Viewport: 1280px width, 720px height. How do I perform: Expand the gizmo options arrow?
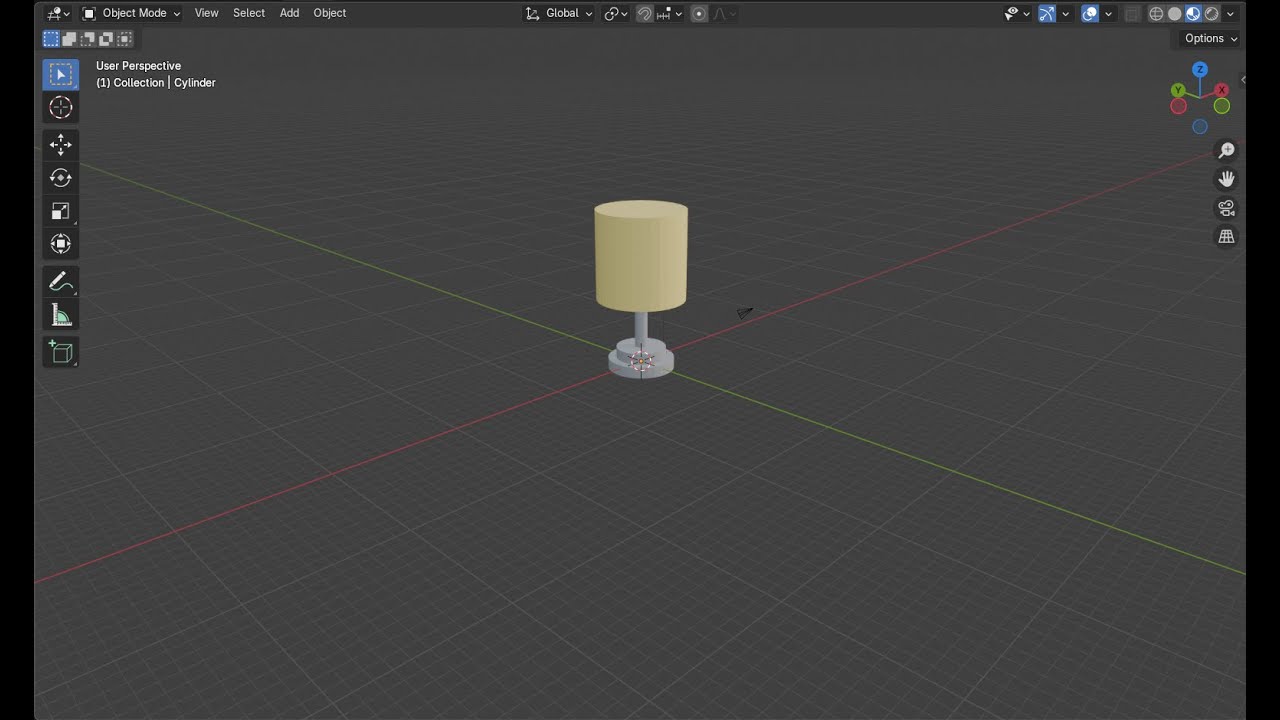[1066, 13]
